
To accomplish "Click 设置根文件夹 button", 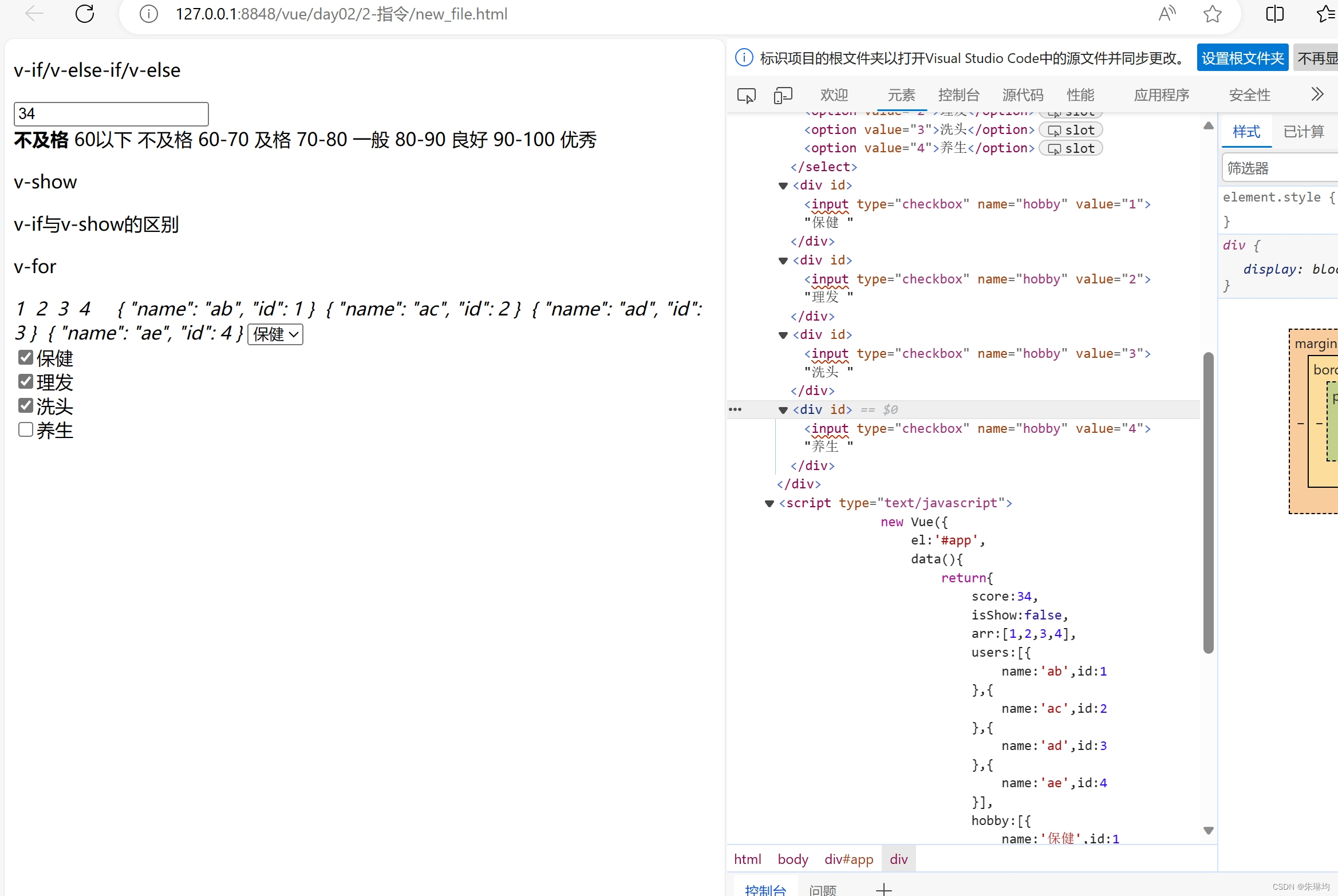I will pos(1242,58).
